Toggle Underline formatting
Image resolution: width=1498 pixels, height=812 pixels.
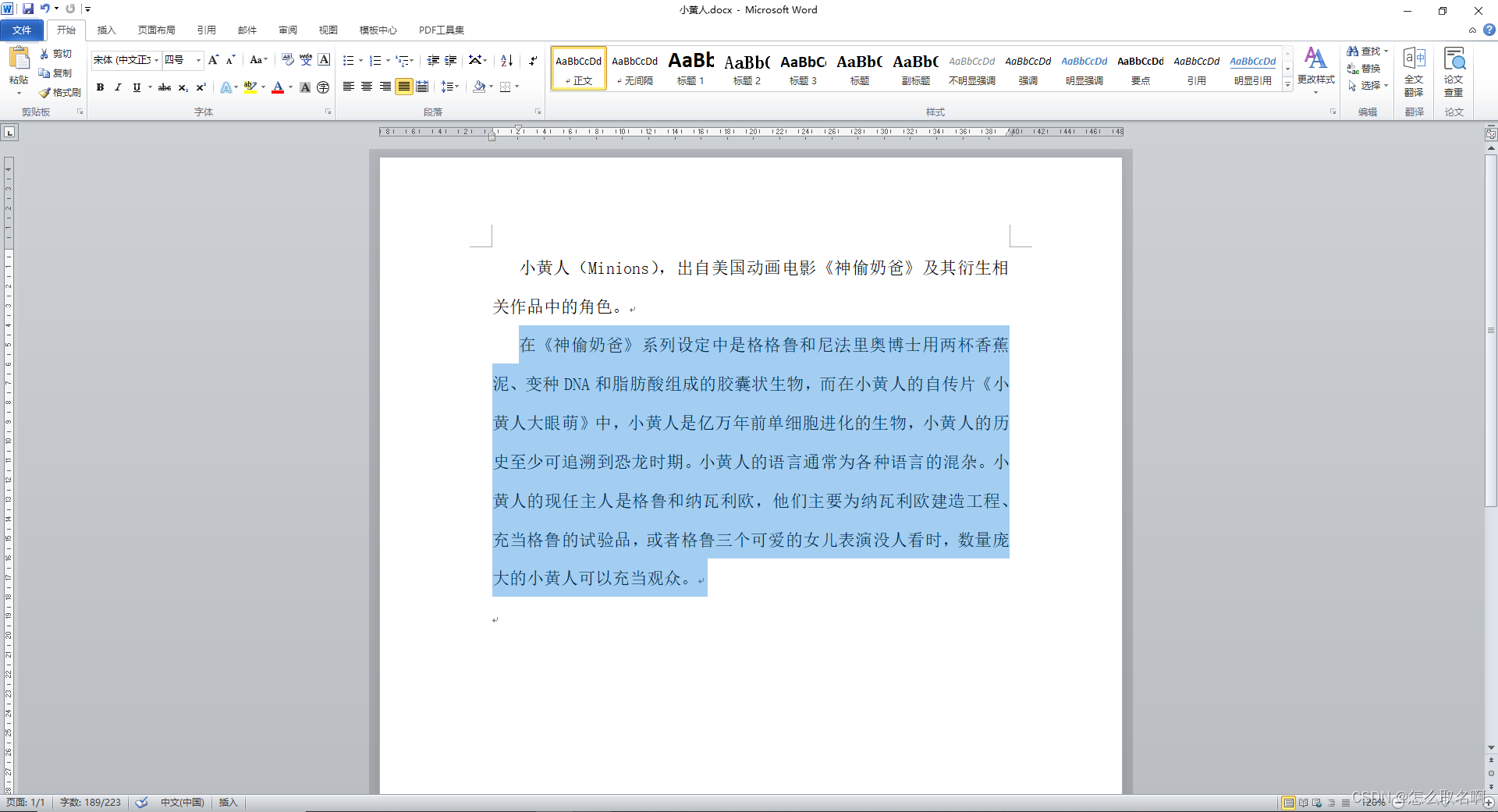pos(137,87)
